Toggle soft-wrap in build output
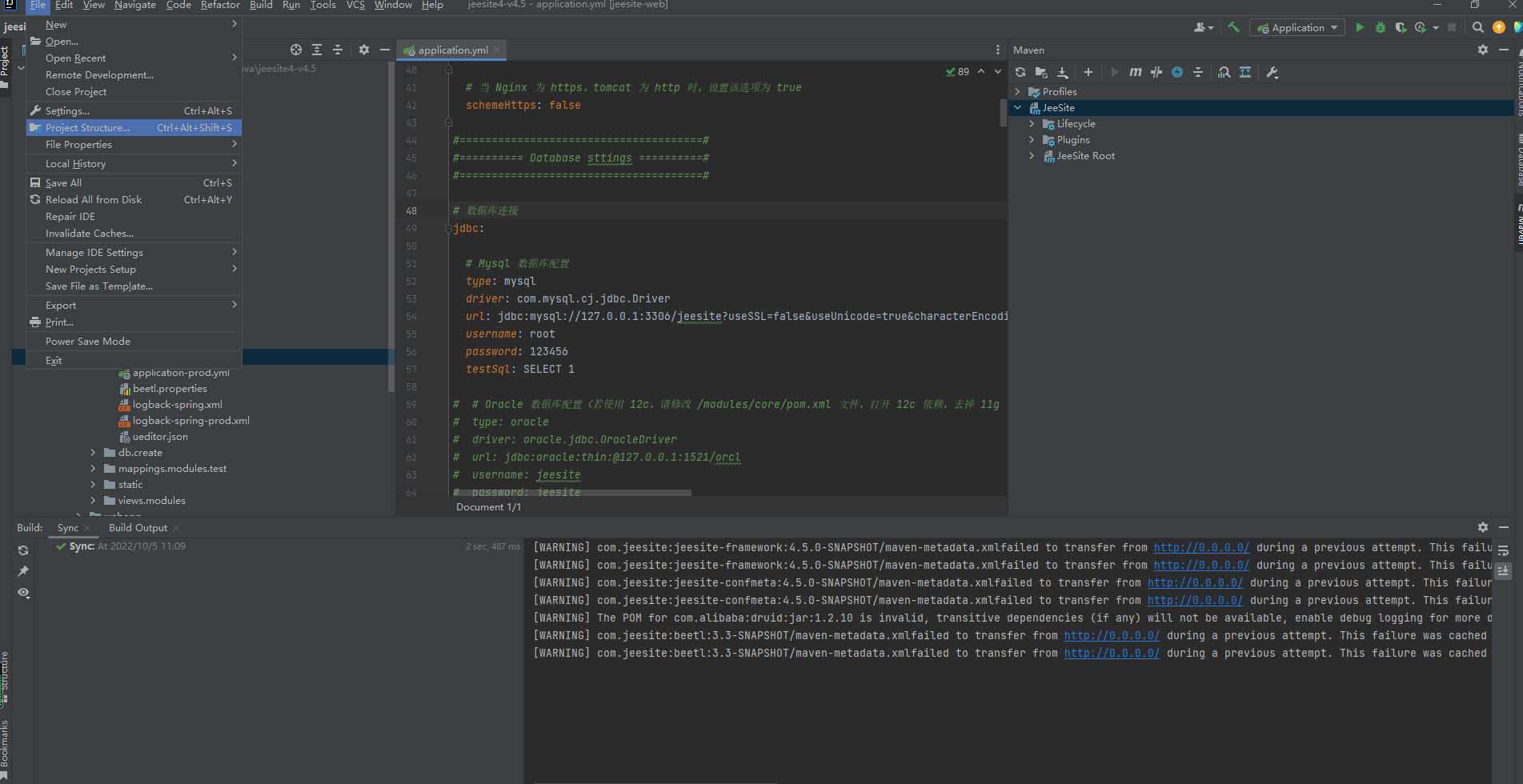This screenshot has width=1523, height=784. coord(1504,550)
